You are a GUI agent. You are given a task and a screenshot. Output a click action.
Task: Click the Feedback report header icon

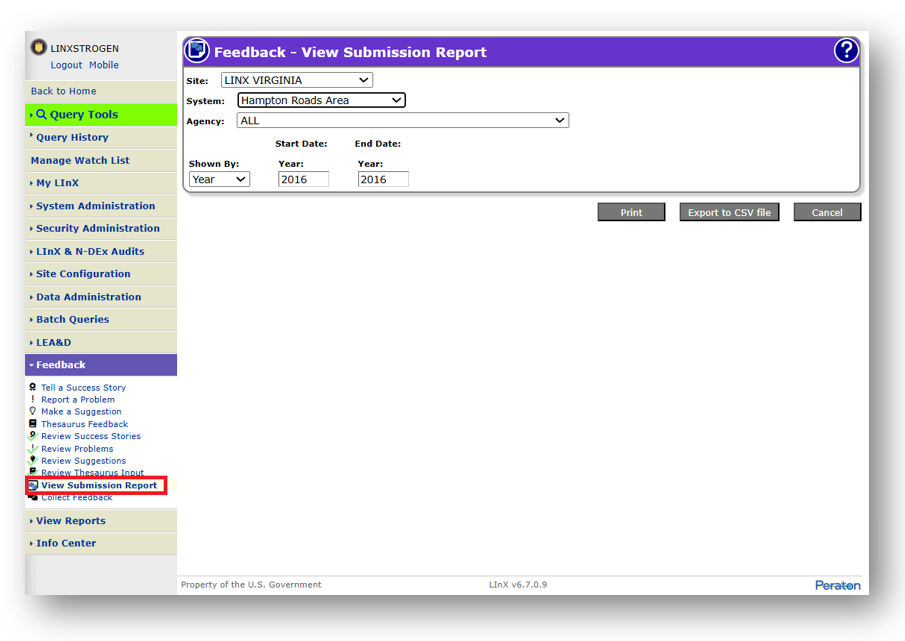(197, 51)
